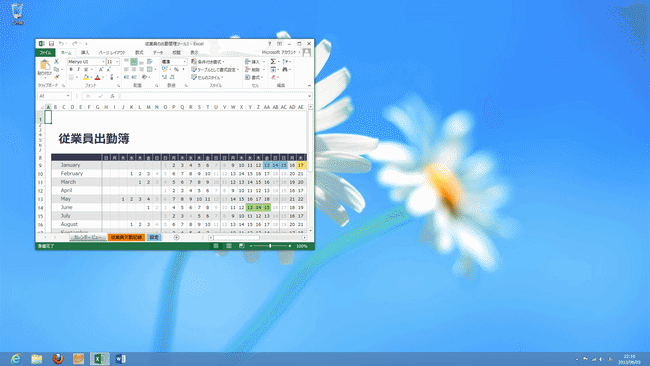Click the insert function fx icon
The height and width of the screenshot is (366, 650).
112,96
